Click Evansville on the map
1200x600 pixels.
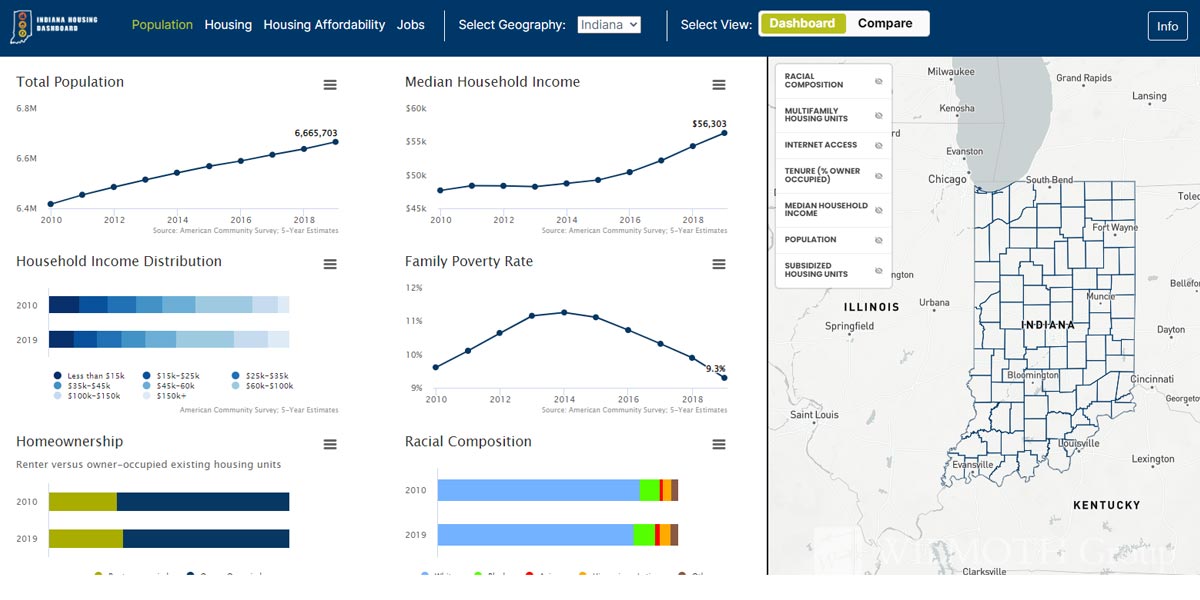click(972, 465)
